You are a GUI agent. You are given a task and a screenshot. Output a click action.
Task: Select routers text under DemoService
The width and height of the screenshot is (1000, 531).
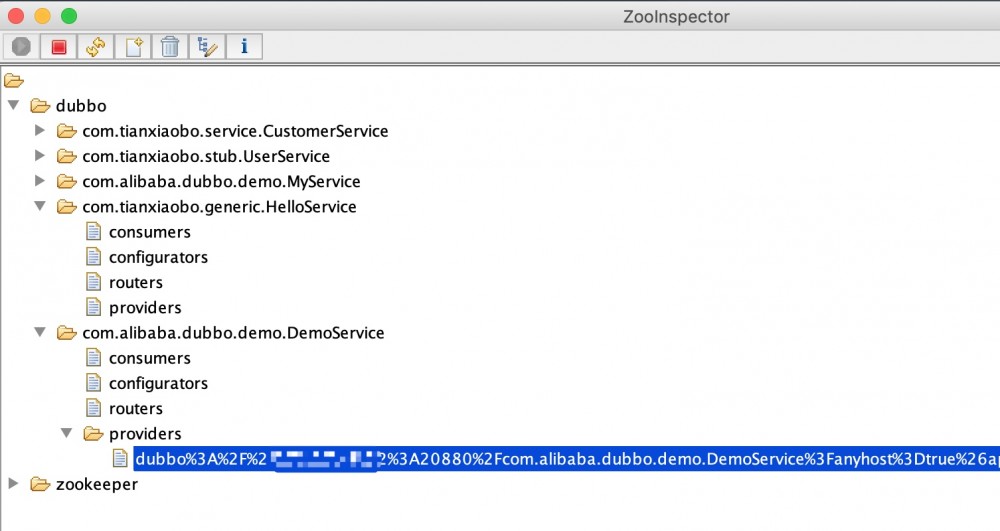(136, 409)
